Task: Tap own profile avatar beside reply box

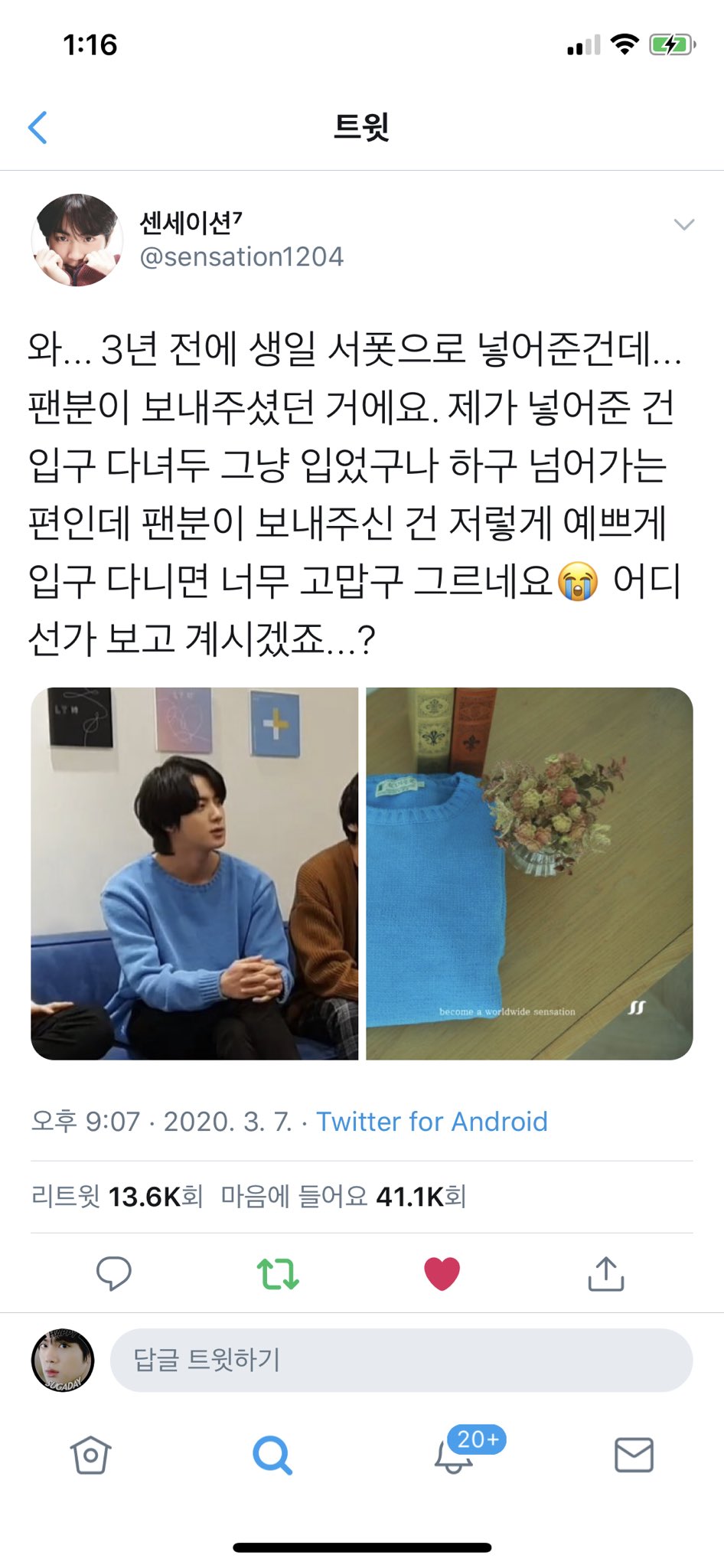Action: pos(63,1360)
